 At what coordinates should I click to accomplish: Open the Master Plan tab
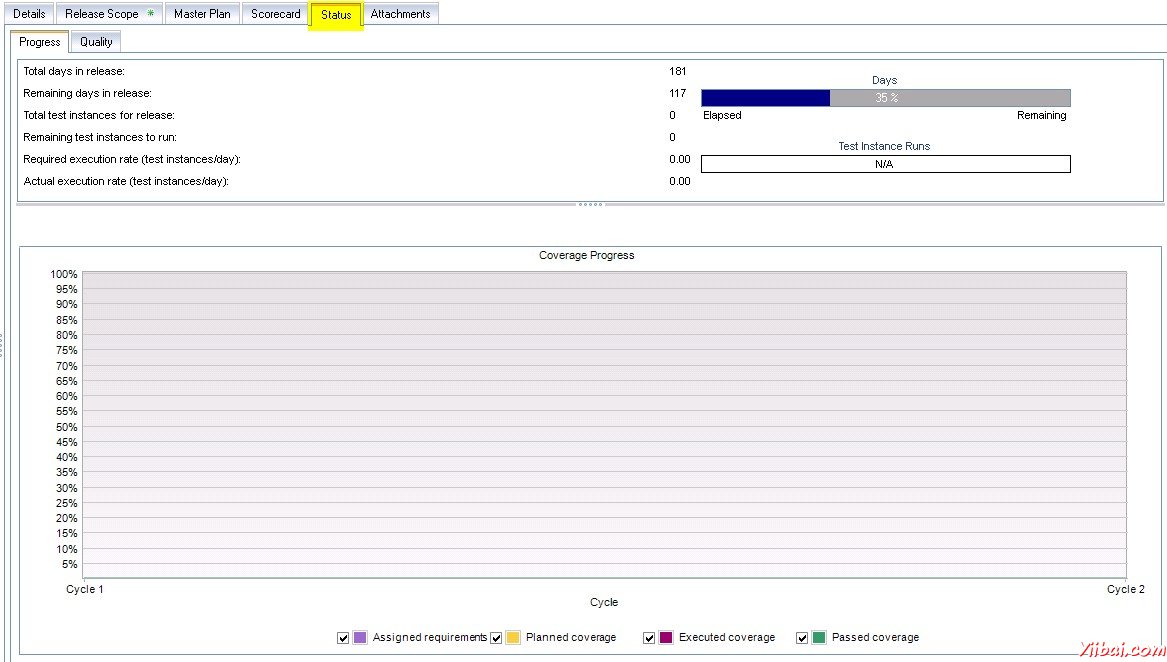pyautogui.click(x=202, y=14)
